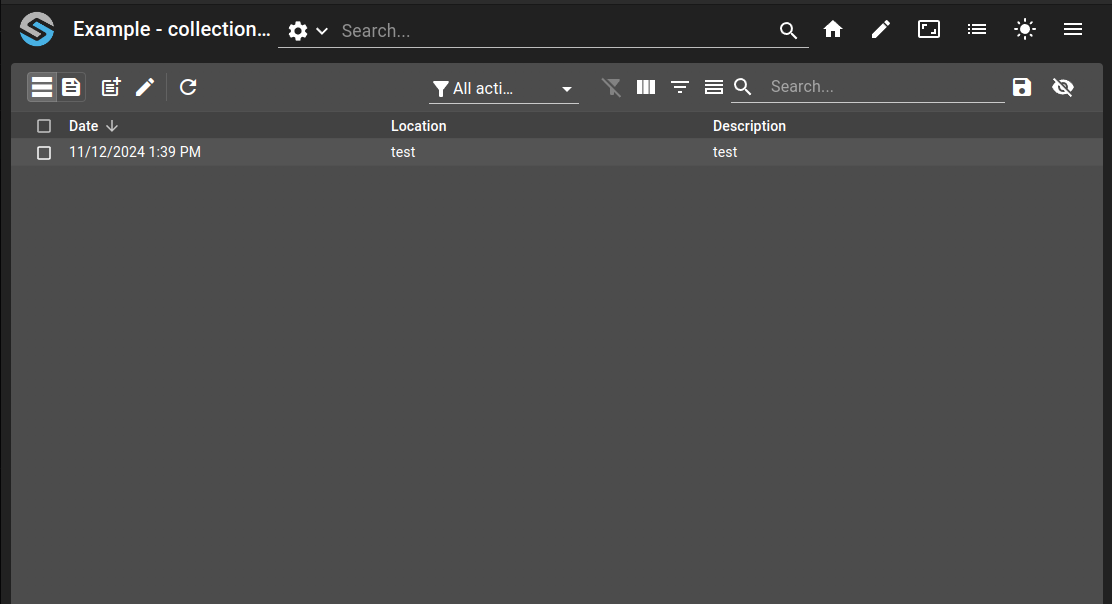Check the select-all checkbox in the header
Screen dimensions: 1112x604
pos(44,126)
